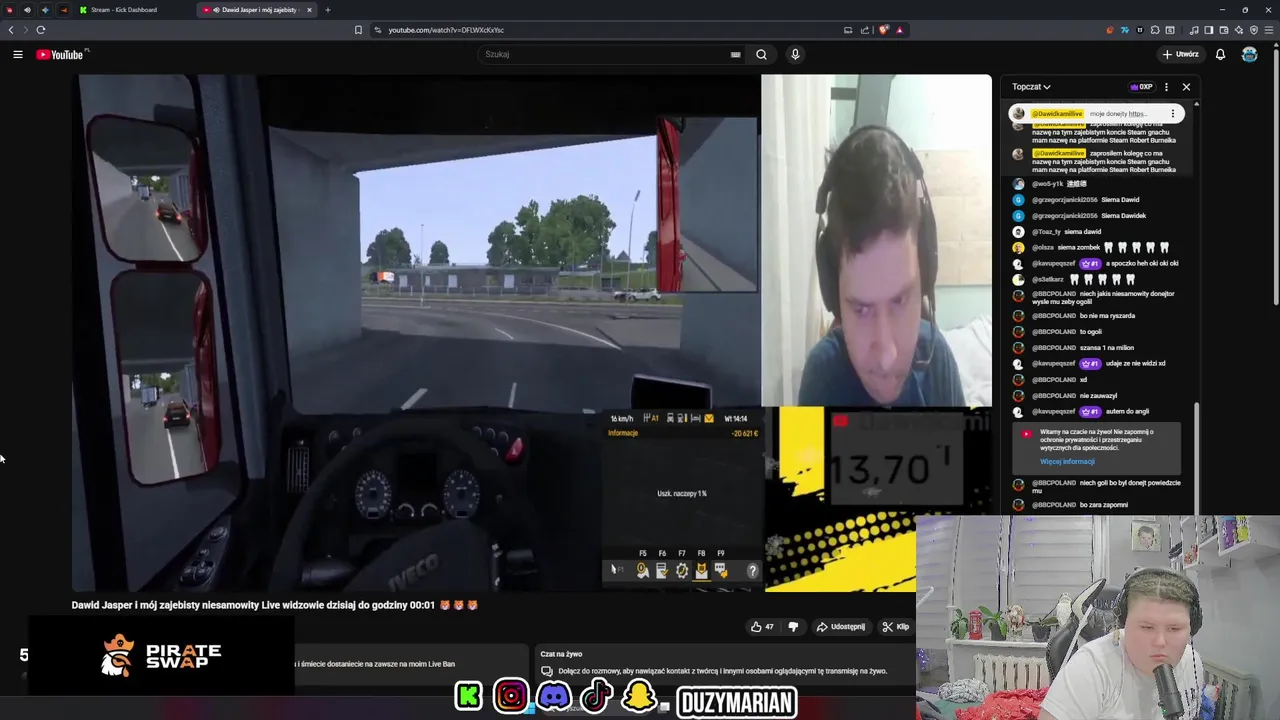Reload the current page
Screen dimensions: 1280x720
[41, 30]
